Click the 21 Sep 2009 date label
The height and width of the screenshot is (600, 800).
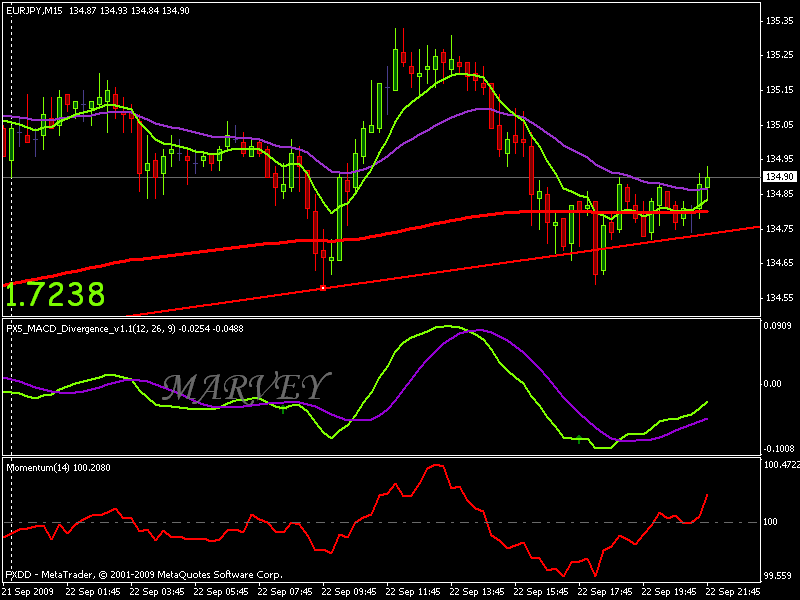click(x=27, y=591)
